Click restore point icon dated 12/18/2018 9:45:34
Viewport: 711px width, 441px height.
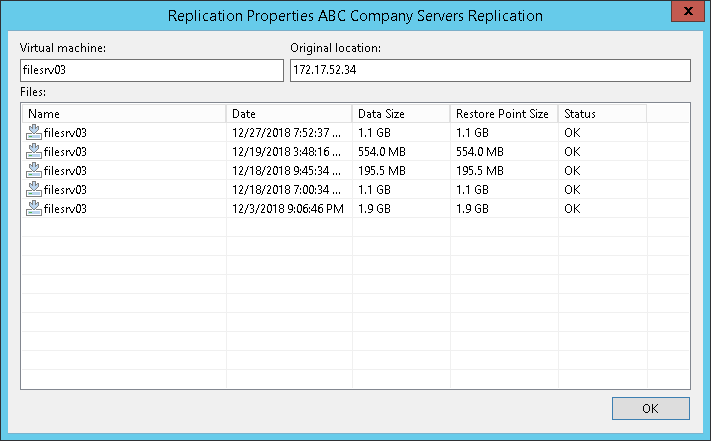click(34, 170)
